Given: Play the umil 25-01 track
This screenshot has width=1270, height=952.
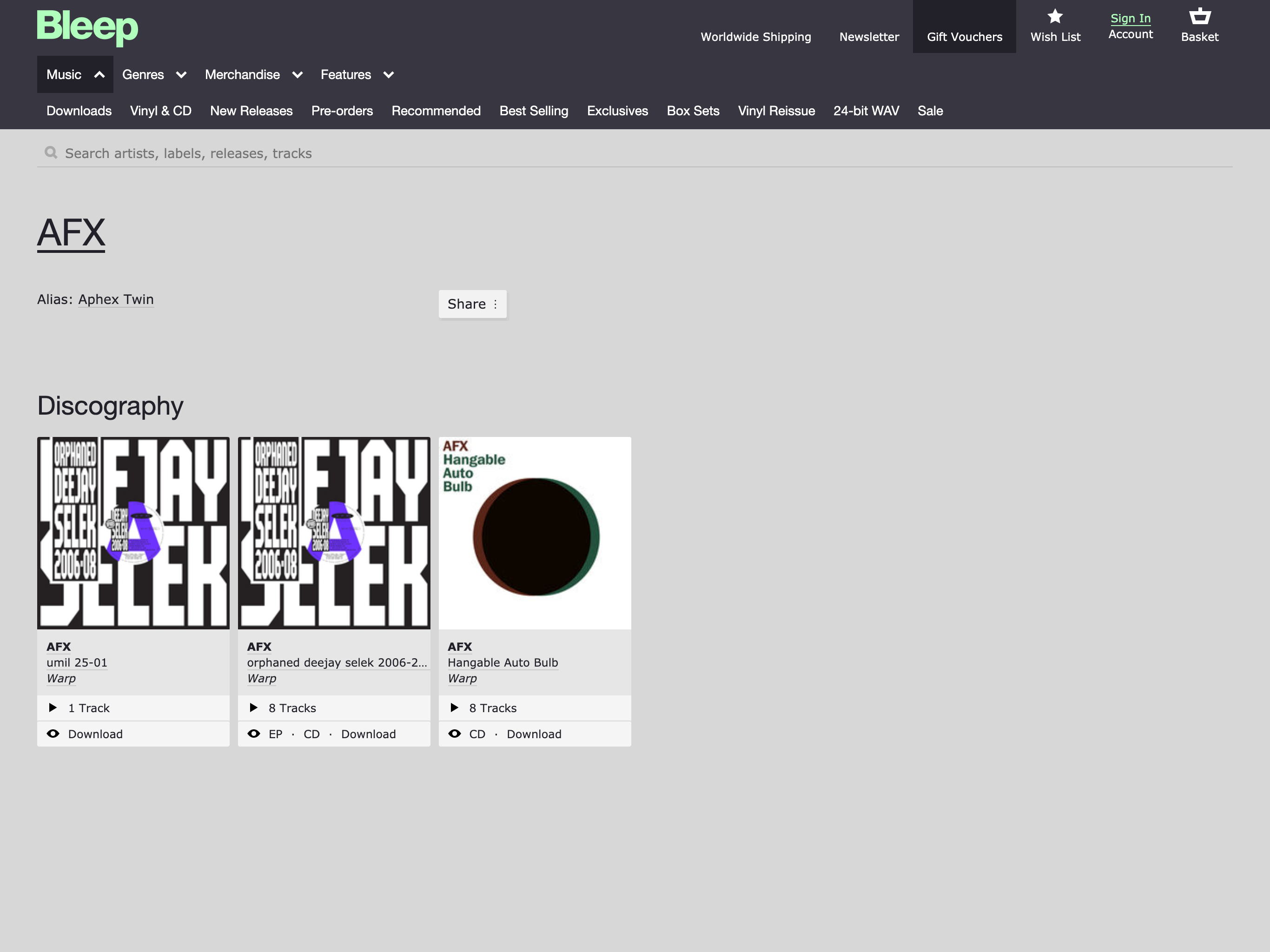Looking at the screenshot, I should click(x=53, y=707).
